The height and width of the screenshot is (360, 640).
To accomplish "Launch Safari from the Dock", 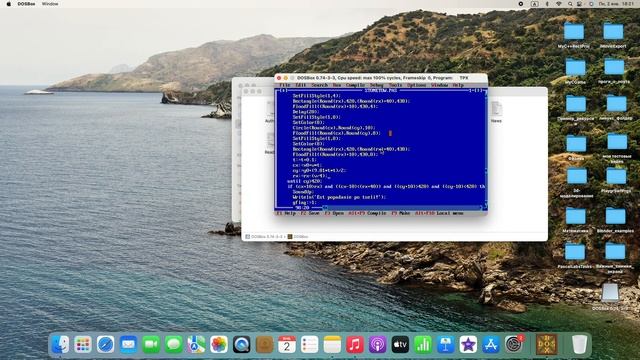I will coord(105,345).
